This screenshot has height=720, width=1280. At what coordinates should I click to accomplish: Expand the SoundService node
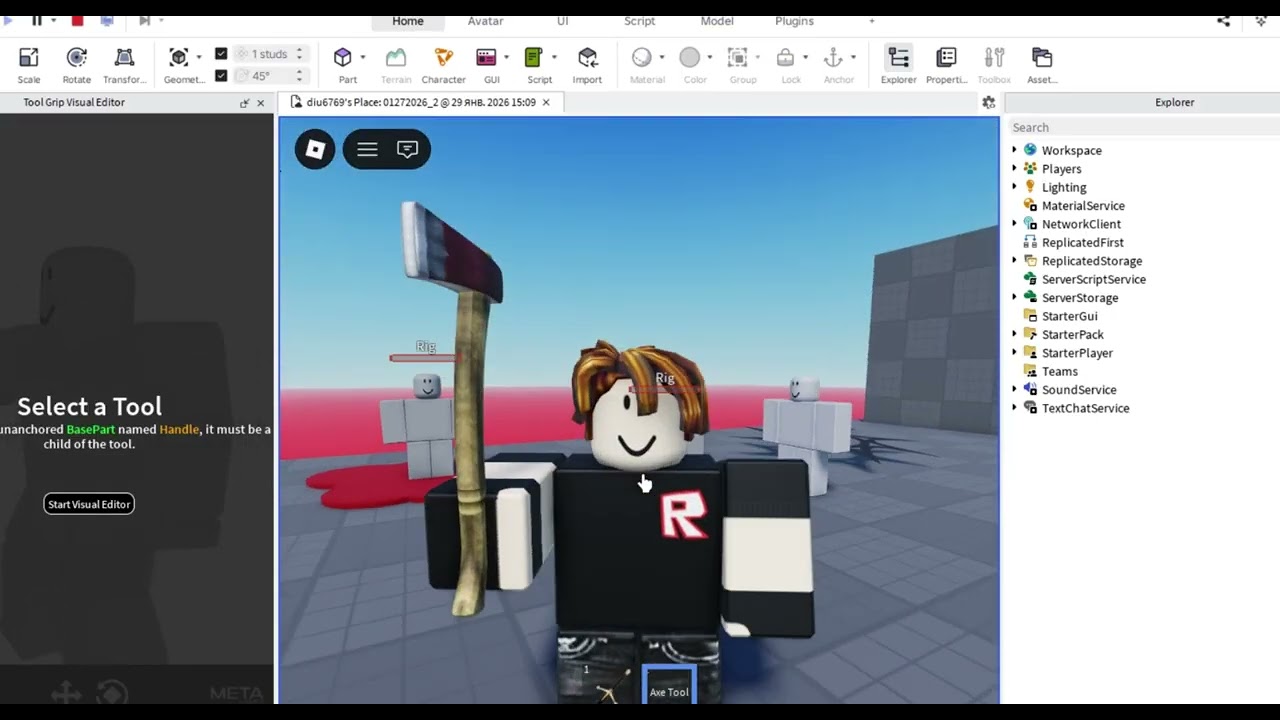click(1014, 390)
